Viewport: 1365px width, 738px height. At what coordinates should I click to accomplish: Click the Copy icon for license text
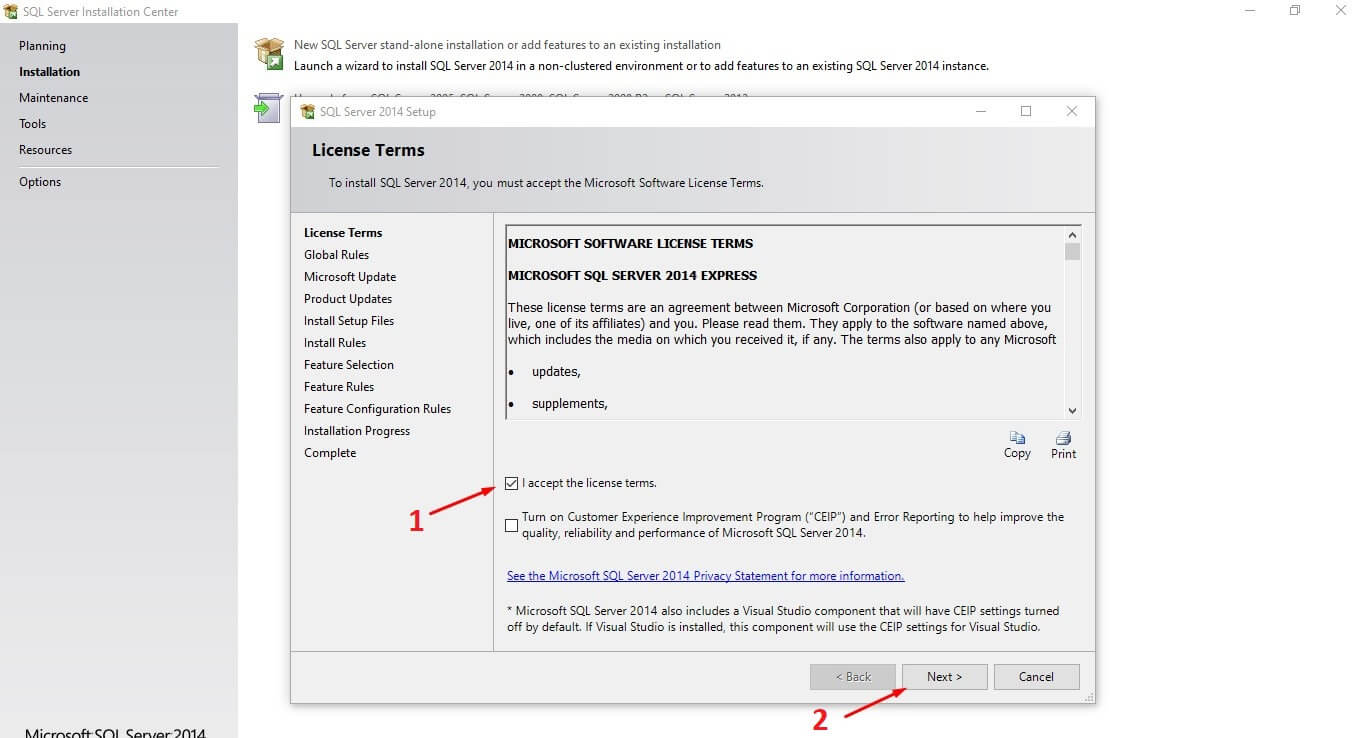1017,438
